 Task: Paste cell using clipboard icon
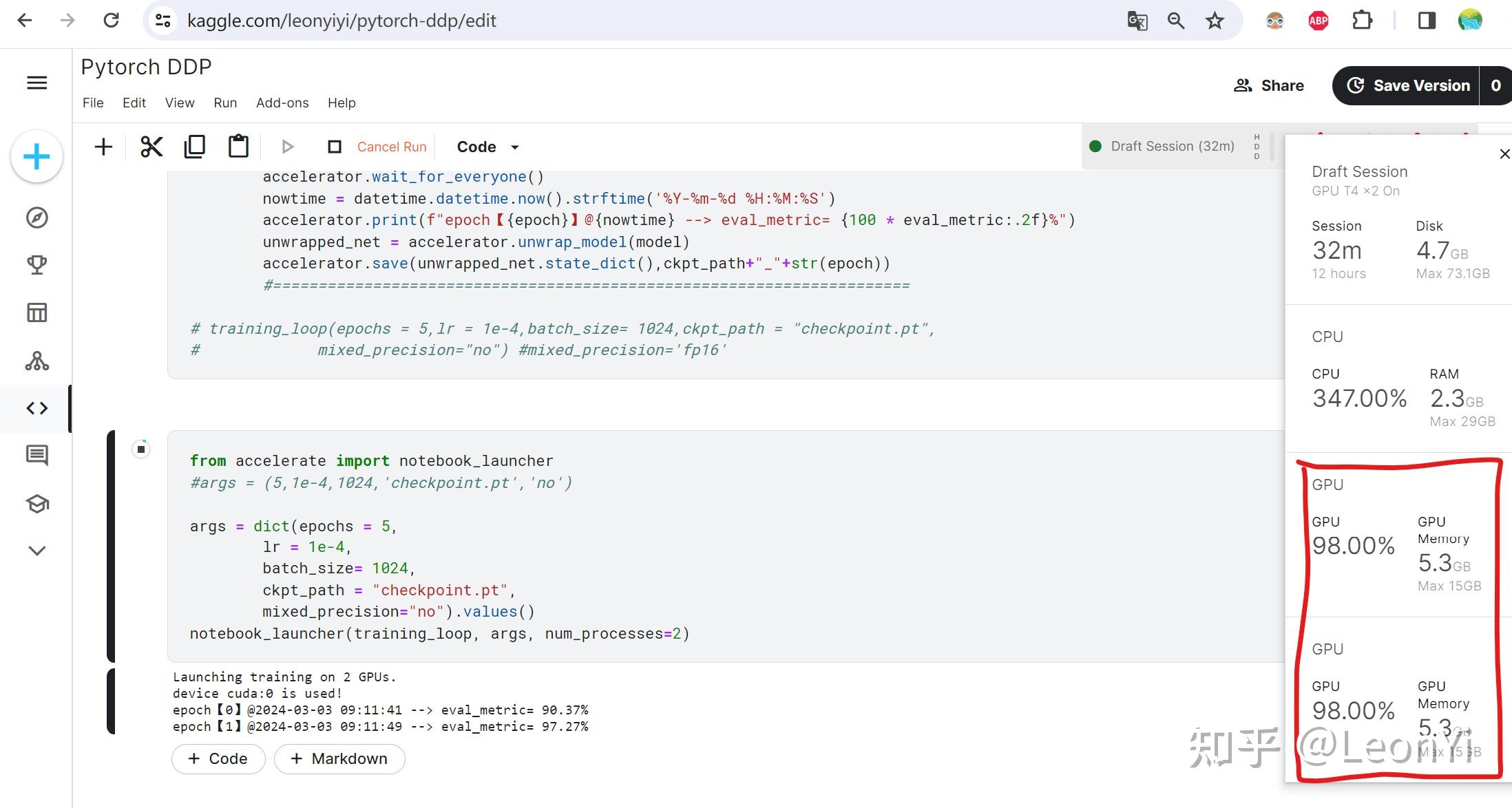238,147
